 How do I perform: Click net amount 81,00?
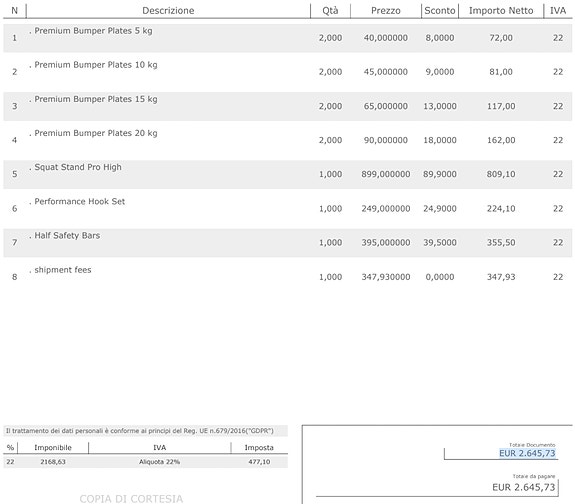(501, 72)
